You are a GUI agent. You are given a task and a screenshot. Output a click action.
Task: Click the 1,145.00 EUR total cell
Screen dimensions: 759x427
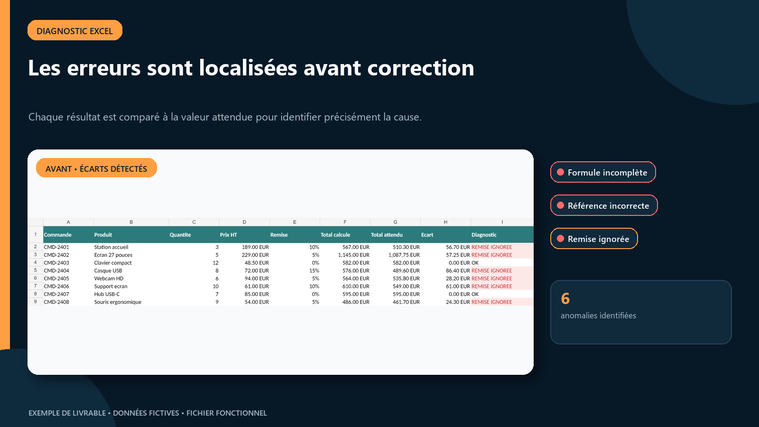coord(345,255)
